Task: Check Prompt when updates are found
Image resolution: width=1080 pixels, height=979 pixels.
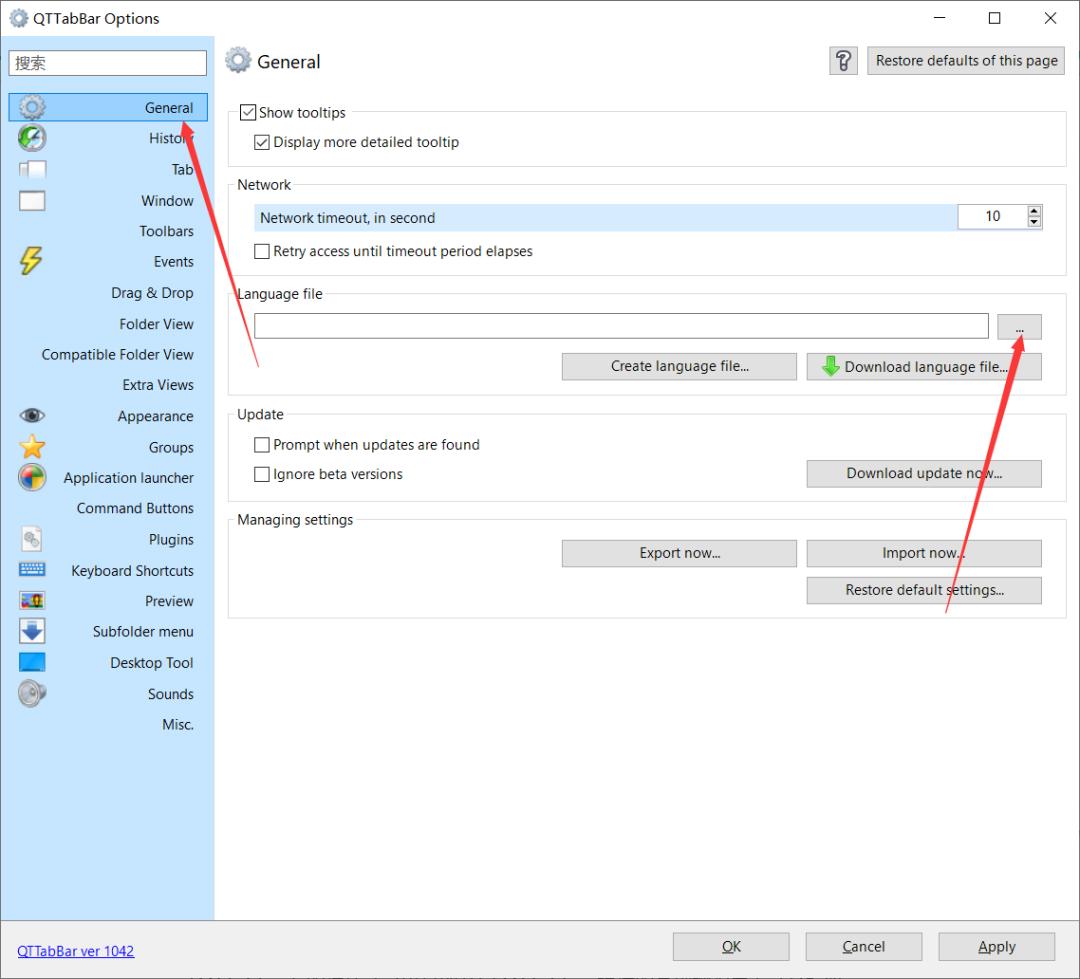Action: (x=262, y=445)
